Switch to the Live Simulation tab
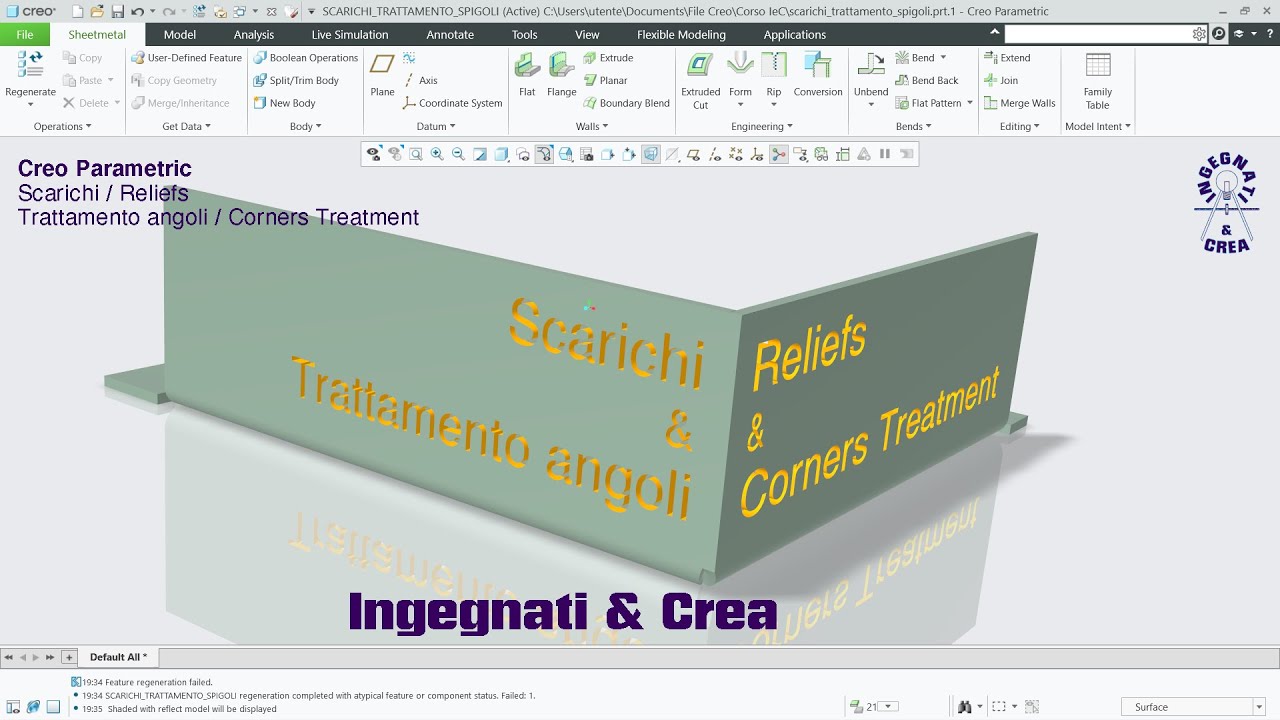Viewport: 1280px width, 720px height. pyautogui.click(x=350, y=34)
